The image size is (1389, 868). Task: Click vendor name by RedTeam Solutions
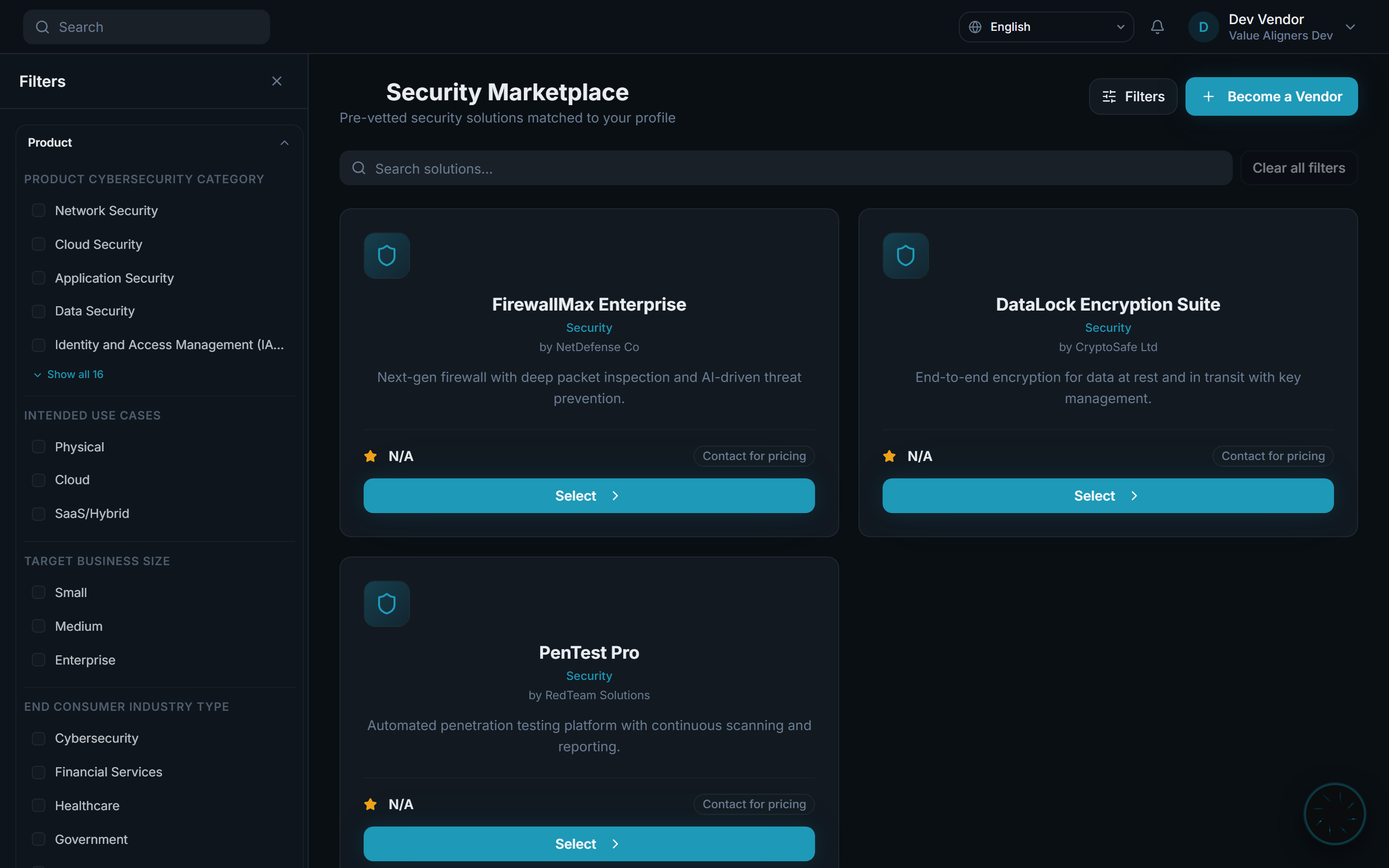[x=589, y=695]
